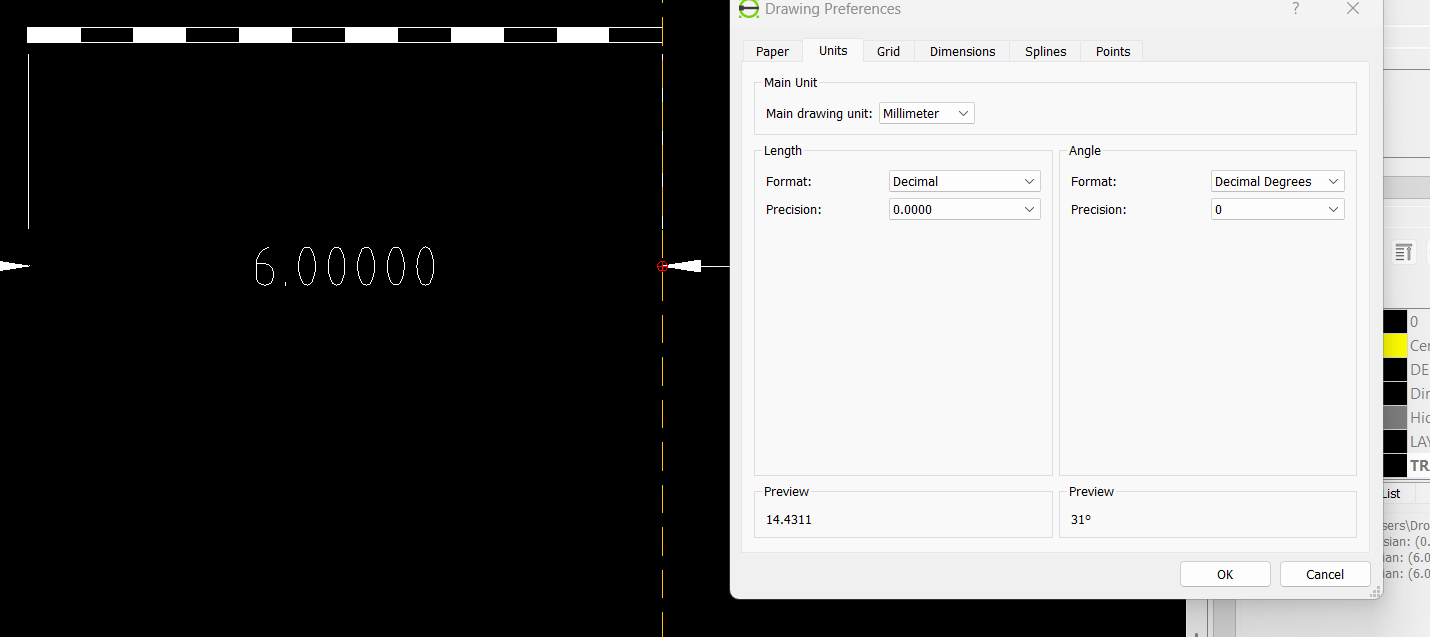Go to the Dimensions tab
This screenshot has height=637, width=1430.
(x=962, y=52)
